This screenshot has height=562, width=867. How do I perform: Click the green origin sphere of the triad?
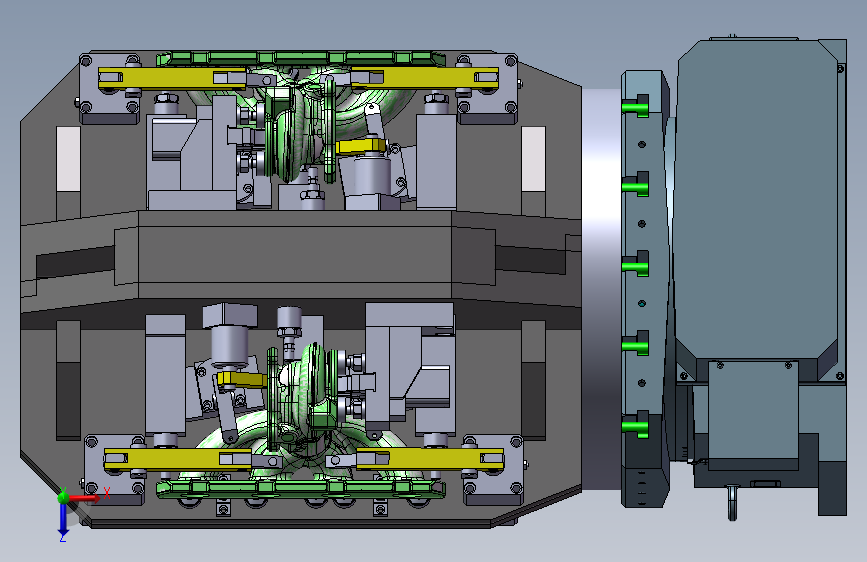click(63, 498)
